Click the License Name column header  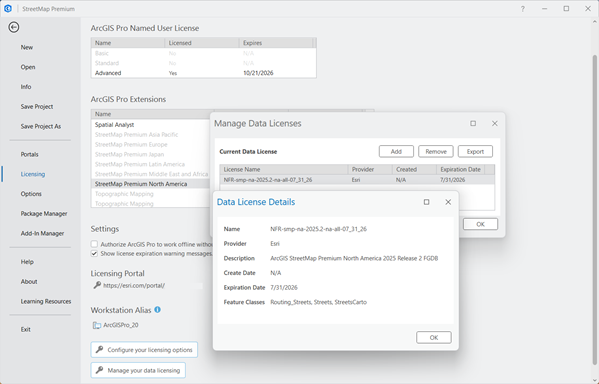pyautogui.click(x=284, y=169)
